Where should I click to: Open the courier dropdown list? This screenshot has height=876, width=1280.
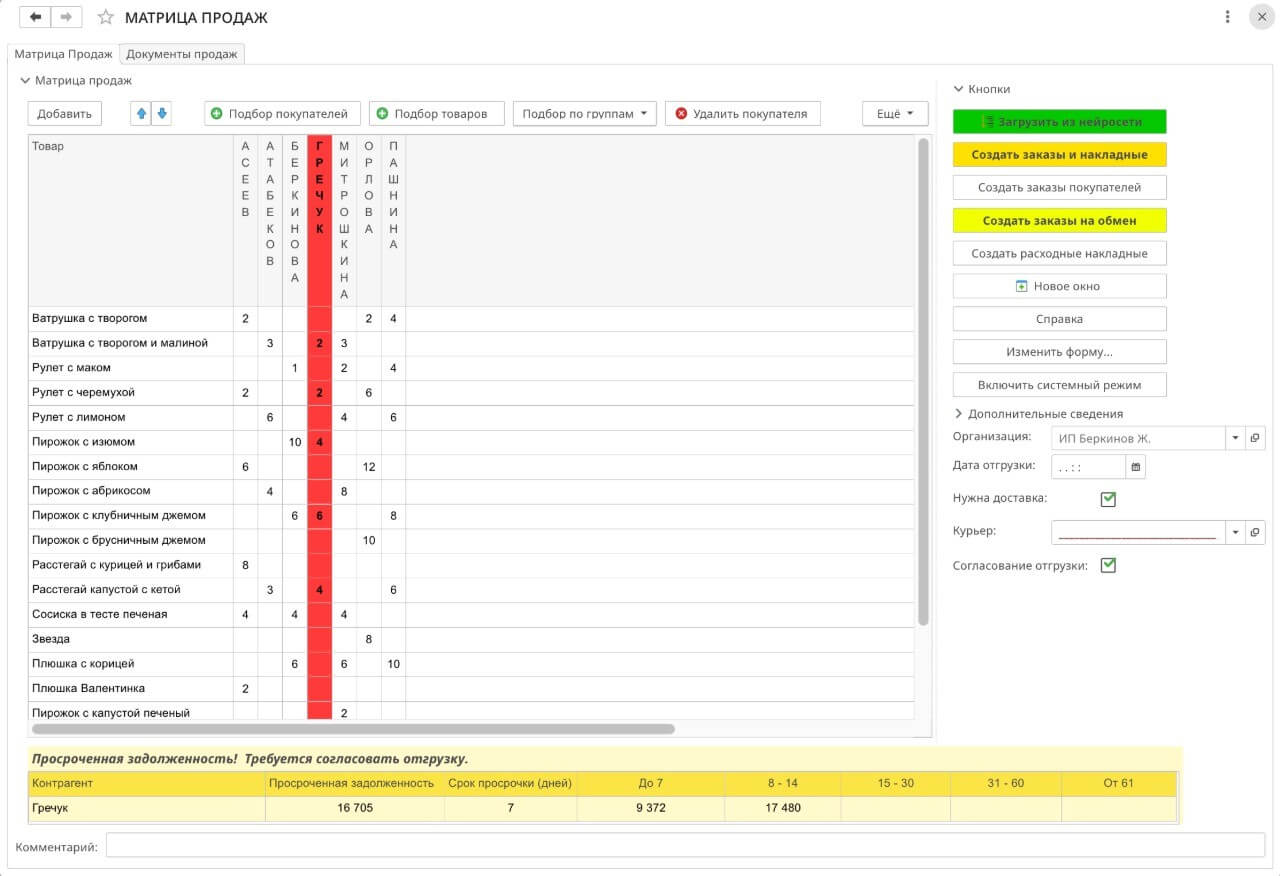(1235, 533)
